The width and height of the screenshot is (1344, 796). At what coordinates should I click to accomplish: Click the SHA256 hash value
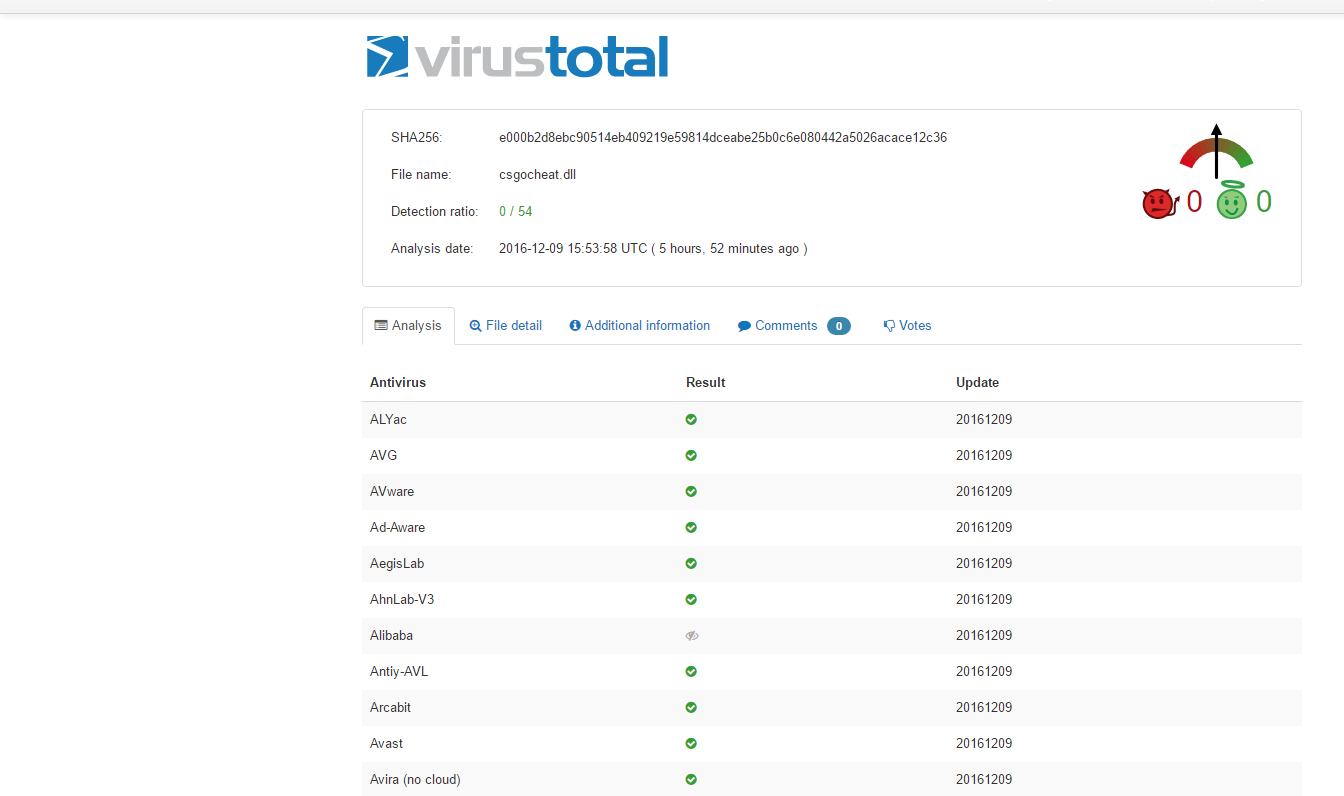pos(723,138)
